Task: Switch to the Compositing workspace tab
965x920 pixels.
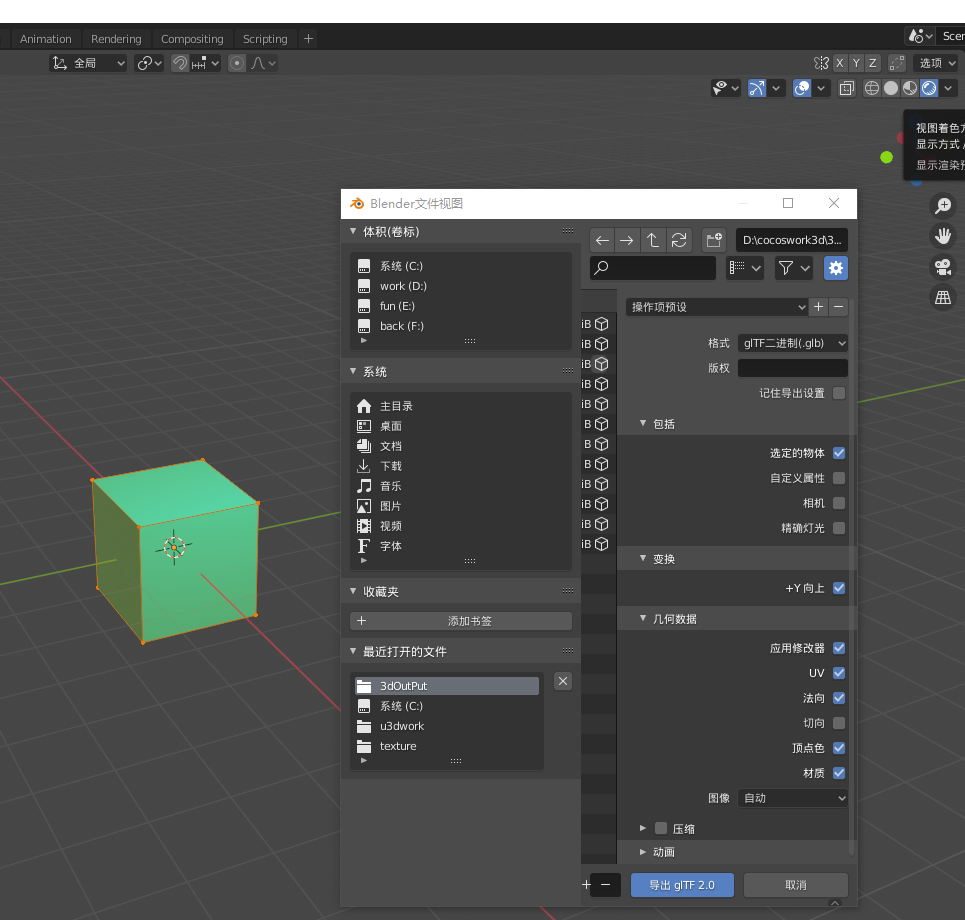Action: [x=192, y=39]
